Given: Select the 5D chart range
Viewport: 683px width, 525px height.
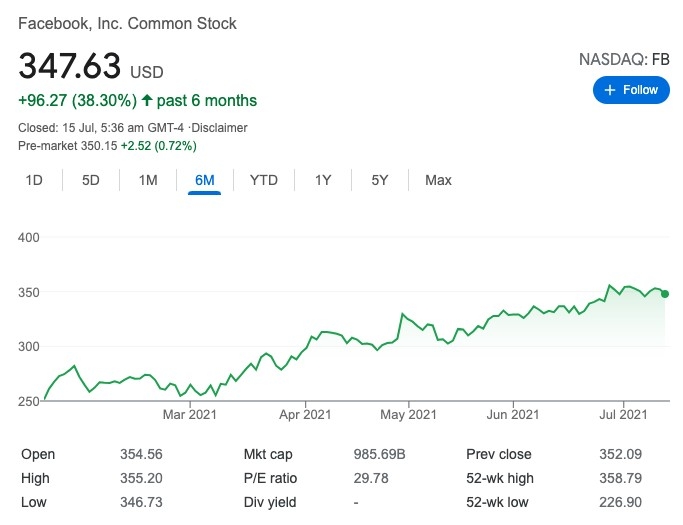Looking at the screenshot, I should (91, 180).
